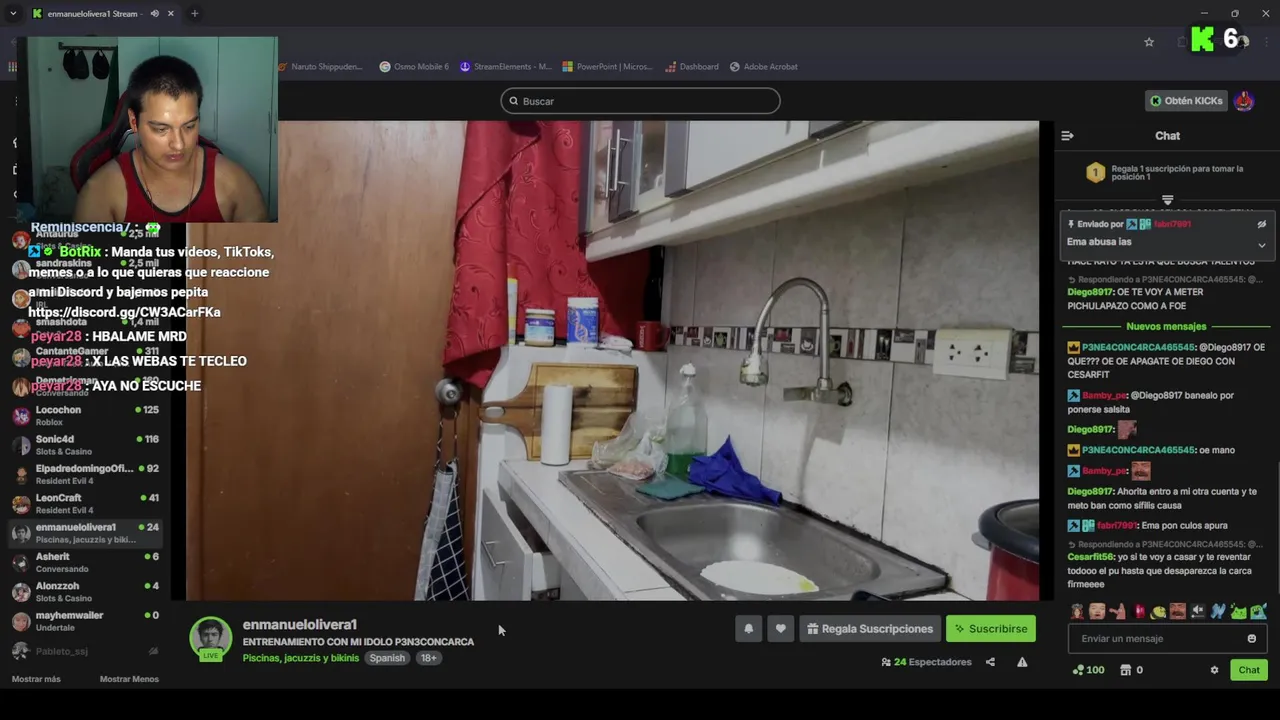Open the StreamElements bookmark
This screenshot has width=1280, height=720.
tap(506, 67)
